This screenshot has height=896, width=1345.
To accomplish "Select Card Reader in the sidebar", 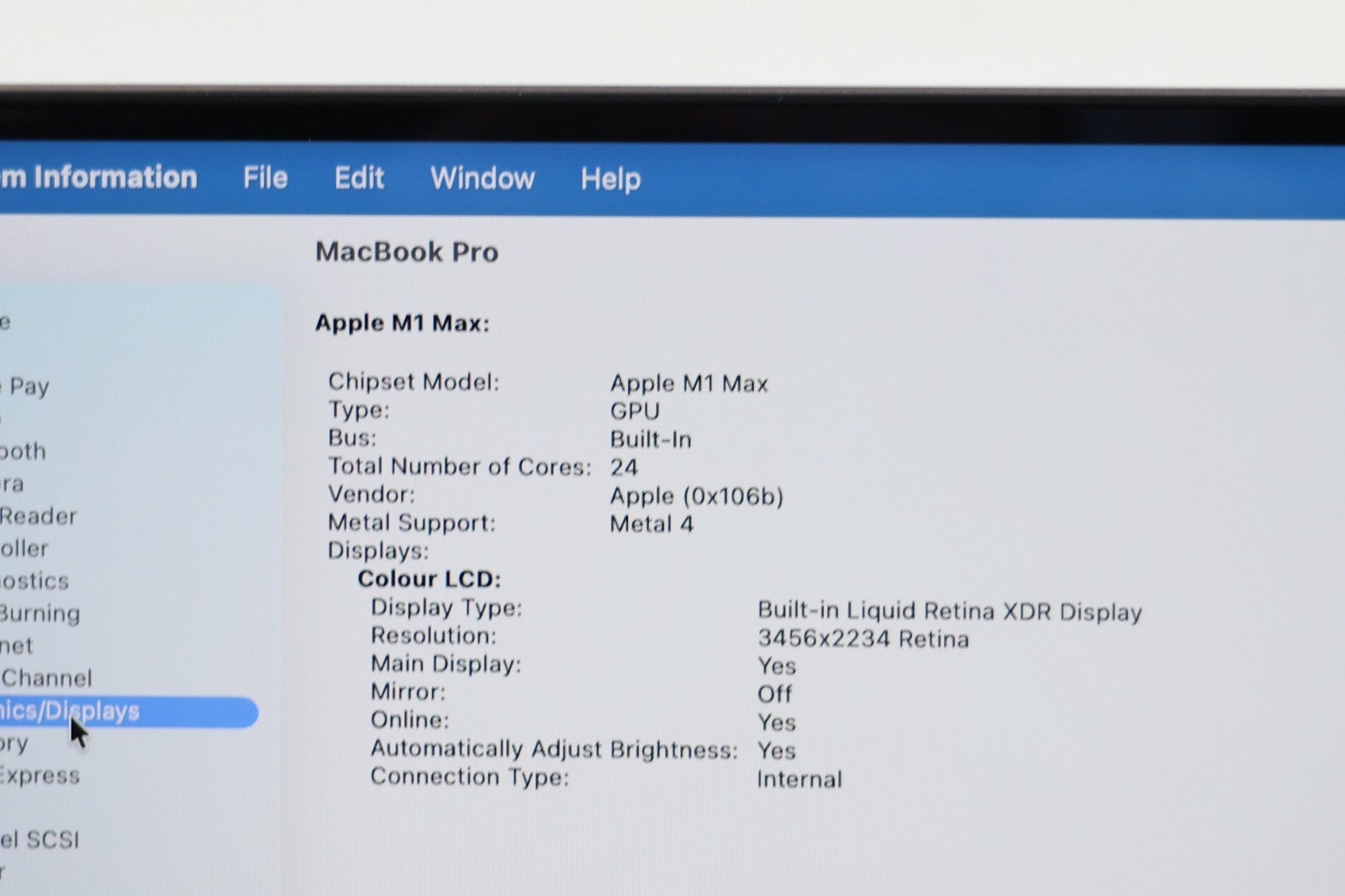I will (x=38, y=516).
